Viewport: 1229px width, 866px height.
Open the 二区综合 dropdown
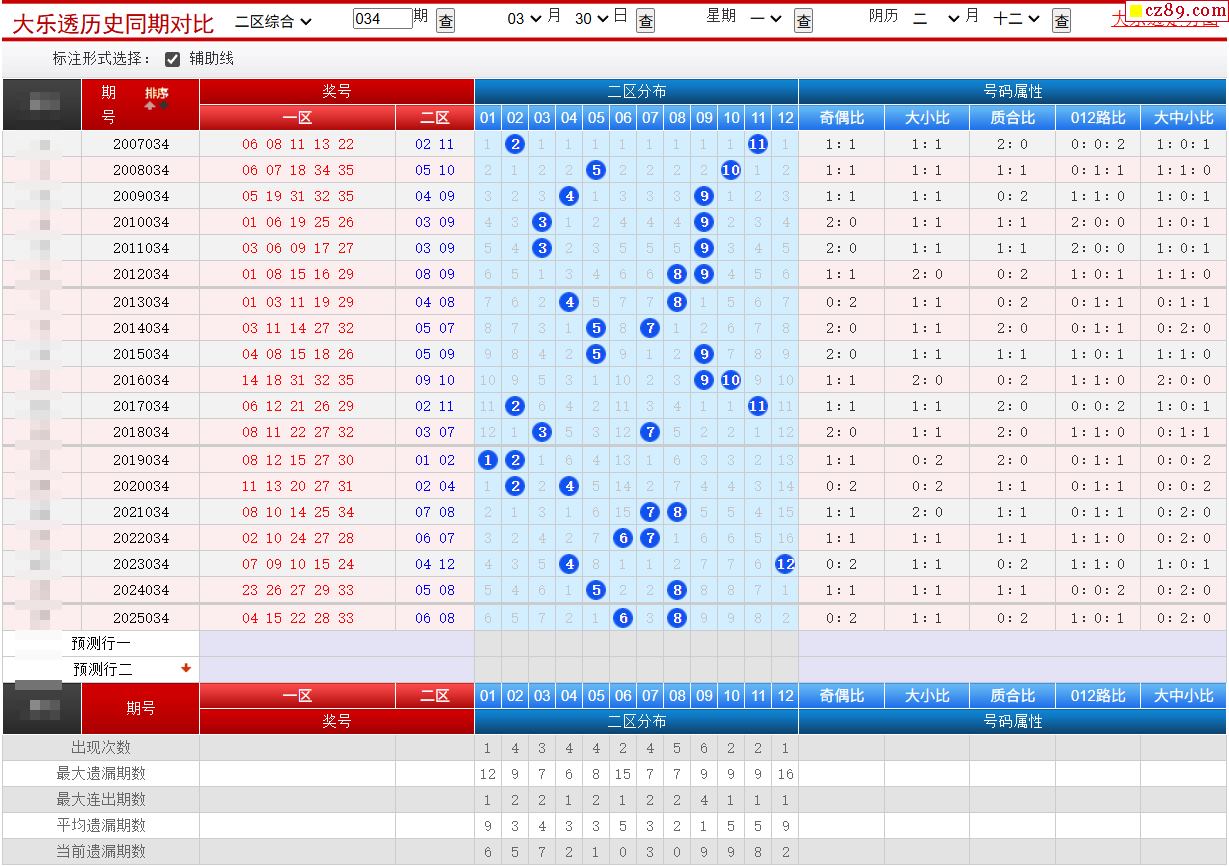click(x=274, y=20)
